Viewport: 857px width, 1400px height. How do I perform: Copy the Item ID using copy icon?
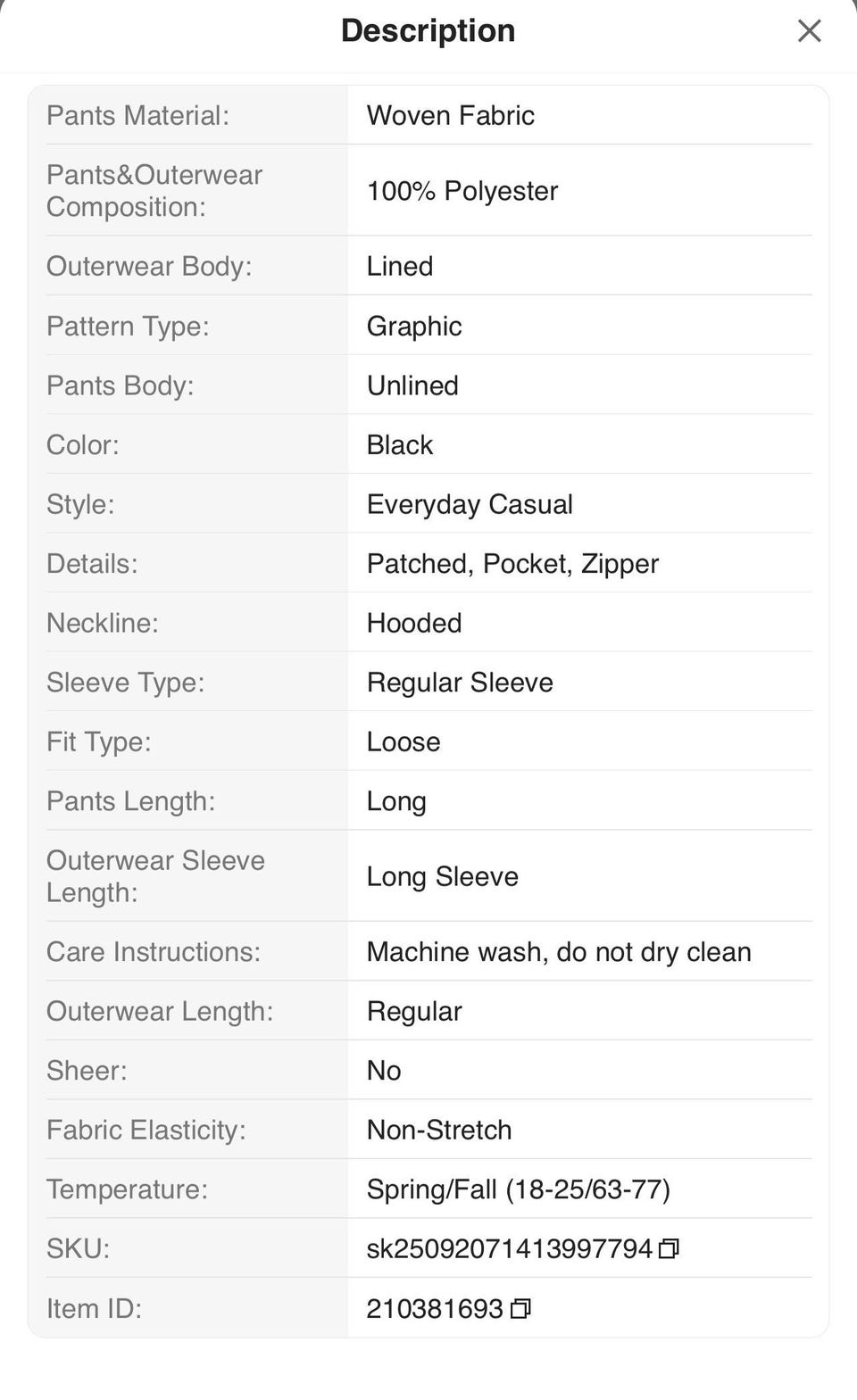[x=520, y=1309]
